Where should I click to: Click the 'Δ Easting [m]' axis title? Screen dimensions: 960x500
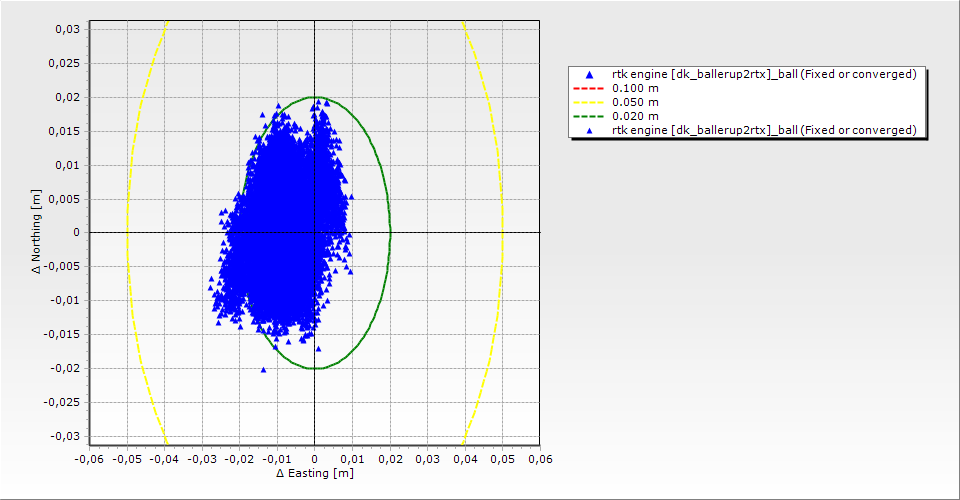tap(315, 473)
